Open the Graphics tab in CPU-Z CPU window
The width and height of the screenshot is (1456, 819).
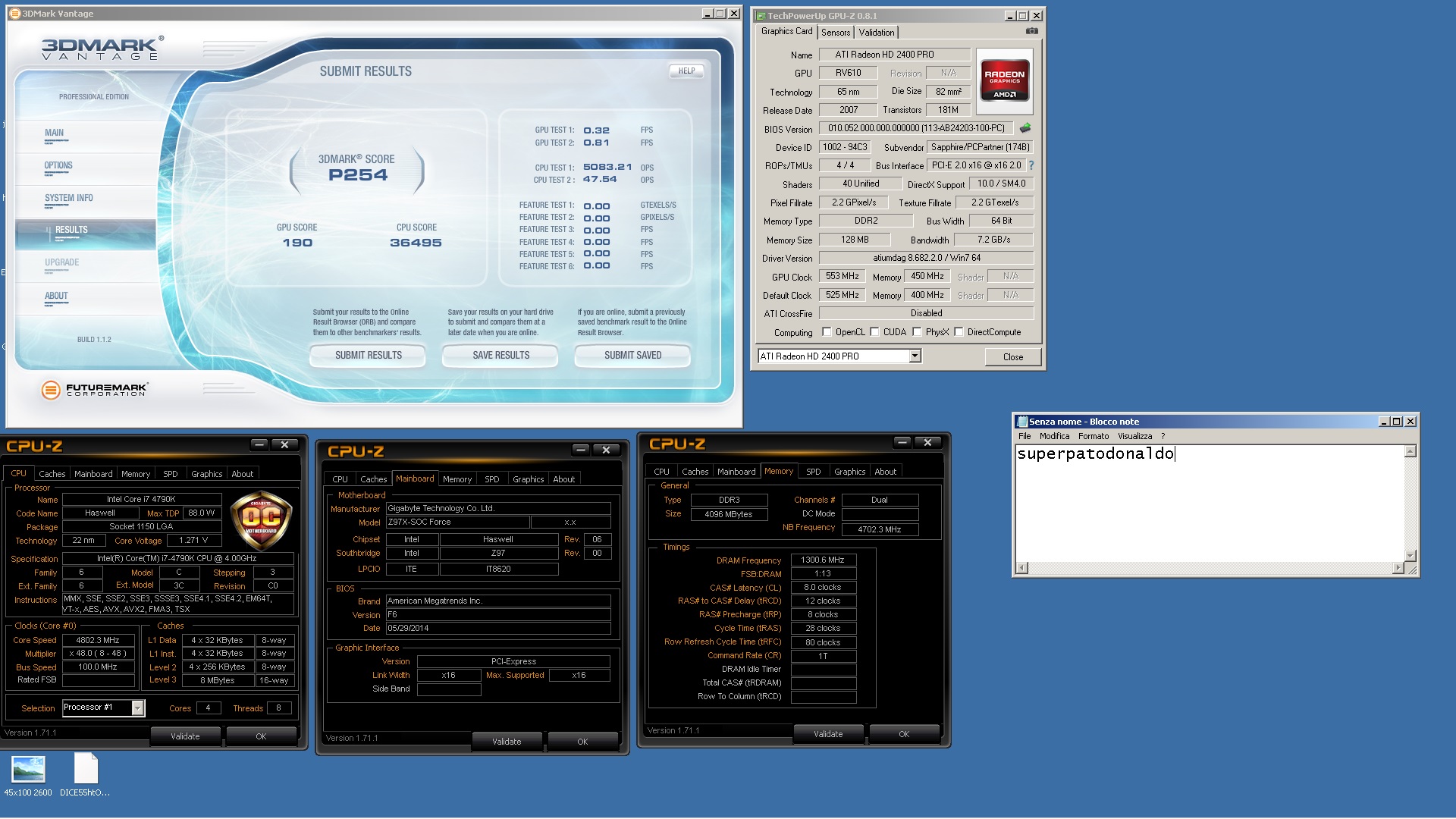[206, 474]
